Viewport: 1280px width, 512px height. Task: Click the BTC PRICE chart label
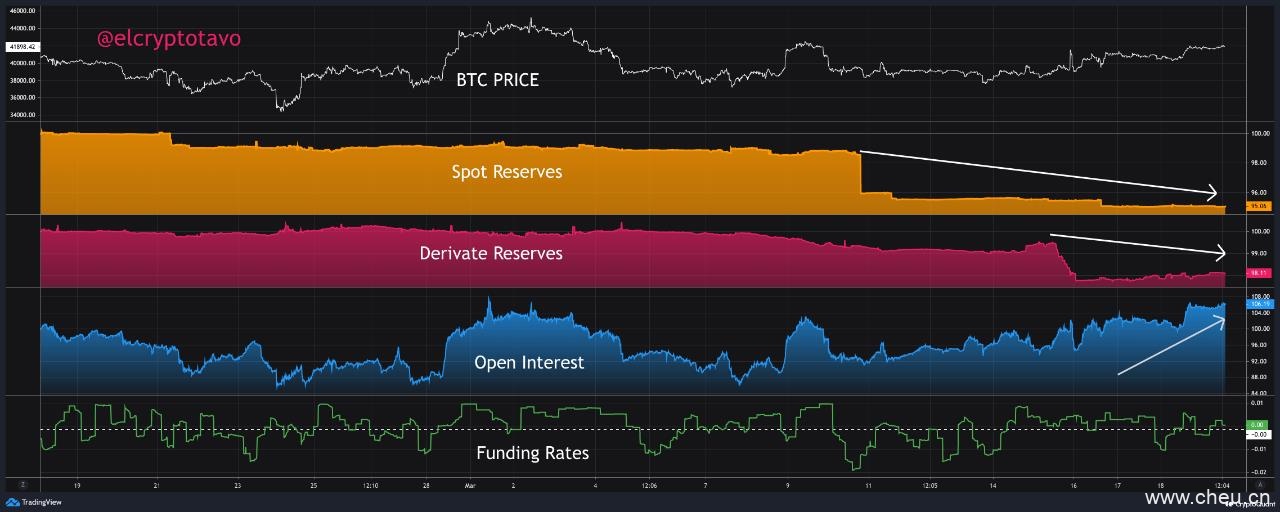pyautogui.click(x=497, y=80)
